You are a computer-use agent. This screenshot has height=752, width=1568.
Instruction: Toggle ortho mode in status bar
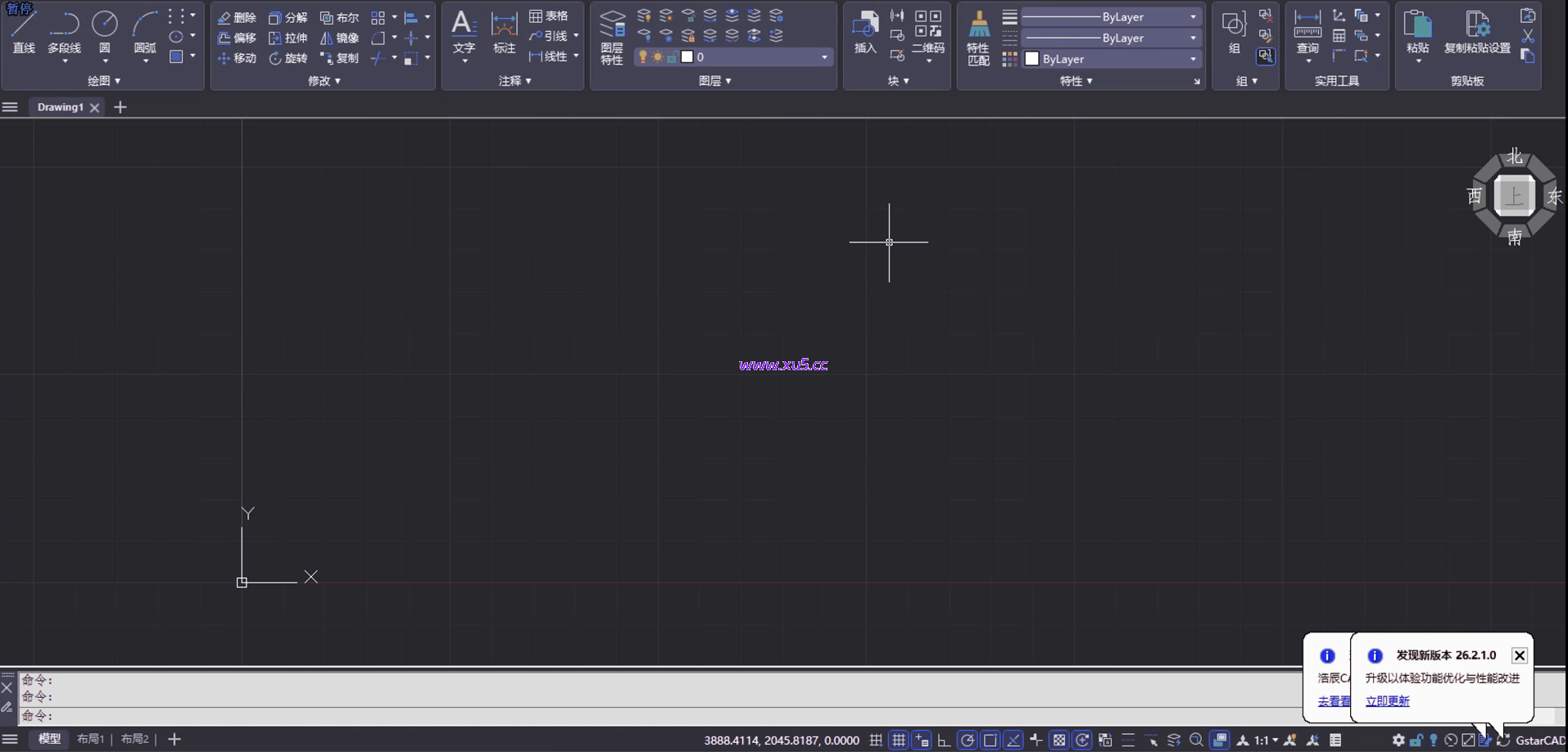click(944, 740)
